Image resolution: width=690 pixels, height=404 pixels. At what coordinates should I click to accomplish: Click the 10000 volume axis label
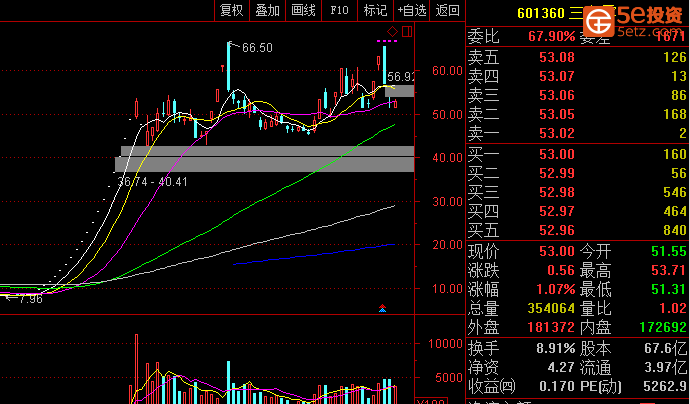(445, 344)
